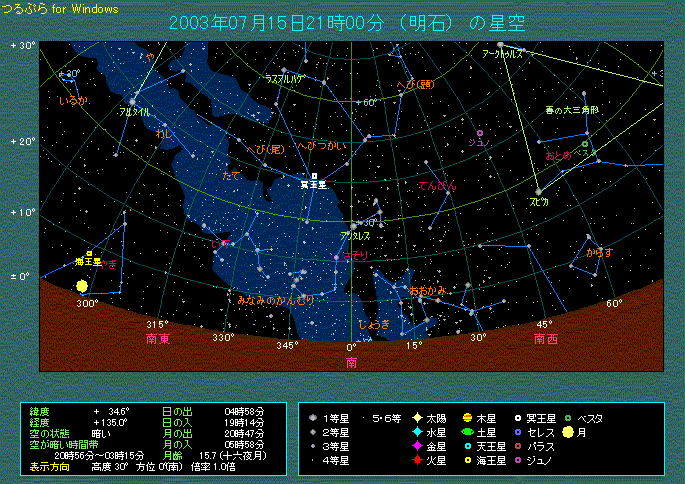Select the Uranus (天王星) legend icon
The width and height of the screenshot is (685, 484).
pos(467,446)
